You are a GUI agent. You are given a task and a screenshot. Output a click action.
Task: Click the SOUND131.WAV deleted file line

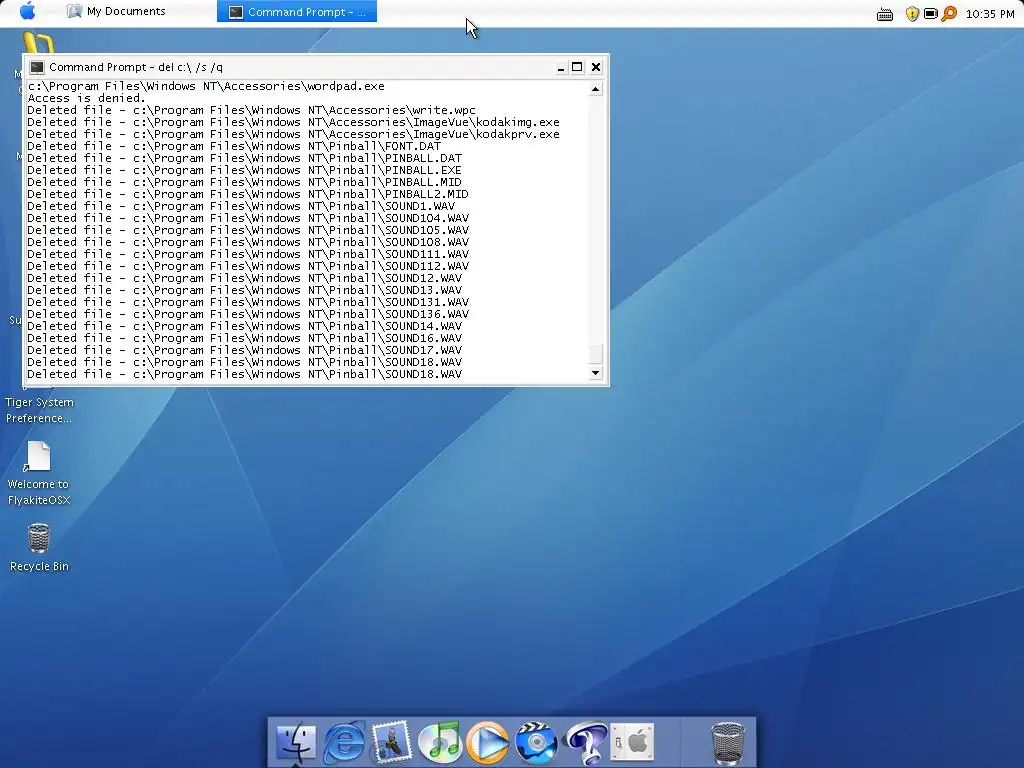248,302
